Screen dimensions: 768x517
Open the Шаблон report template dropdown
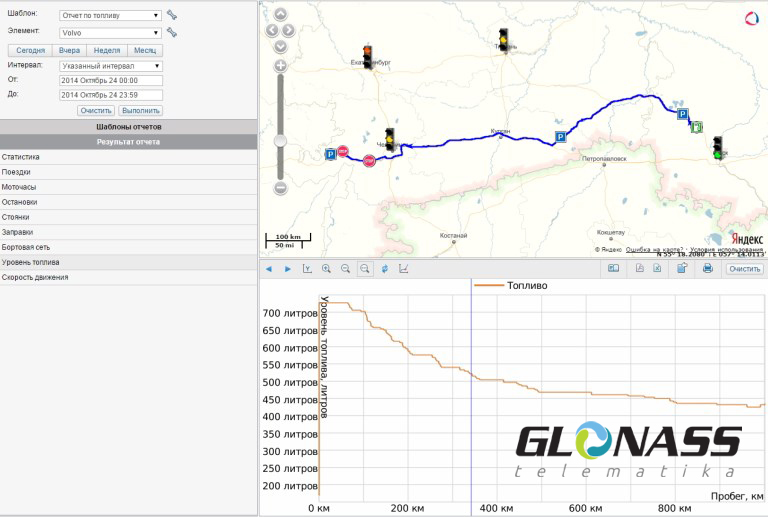click(x=109, y=16)
